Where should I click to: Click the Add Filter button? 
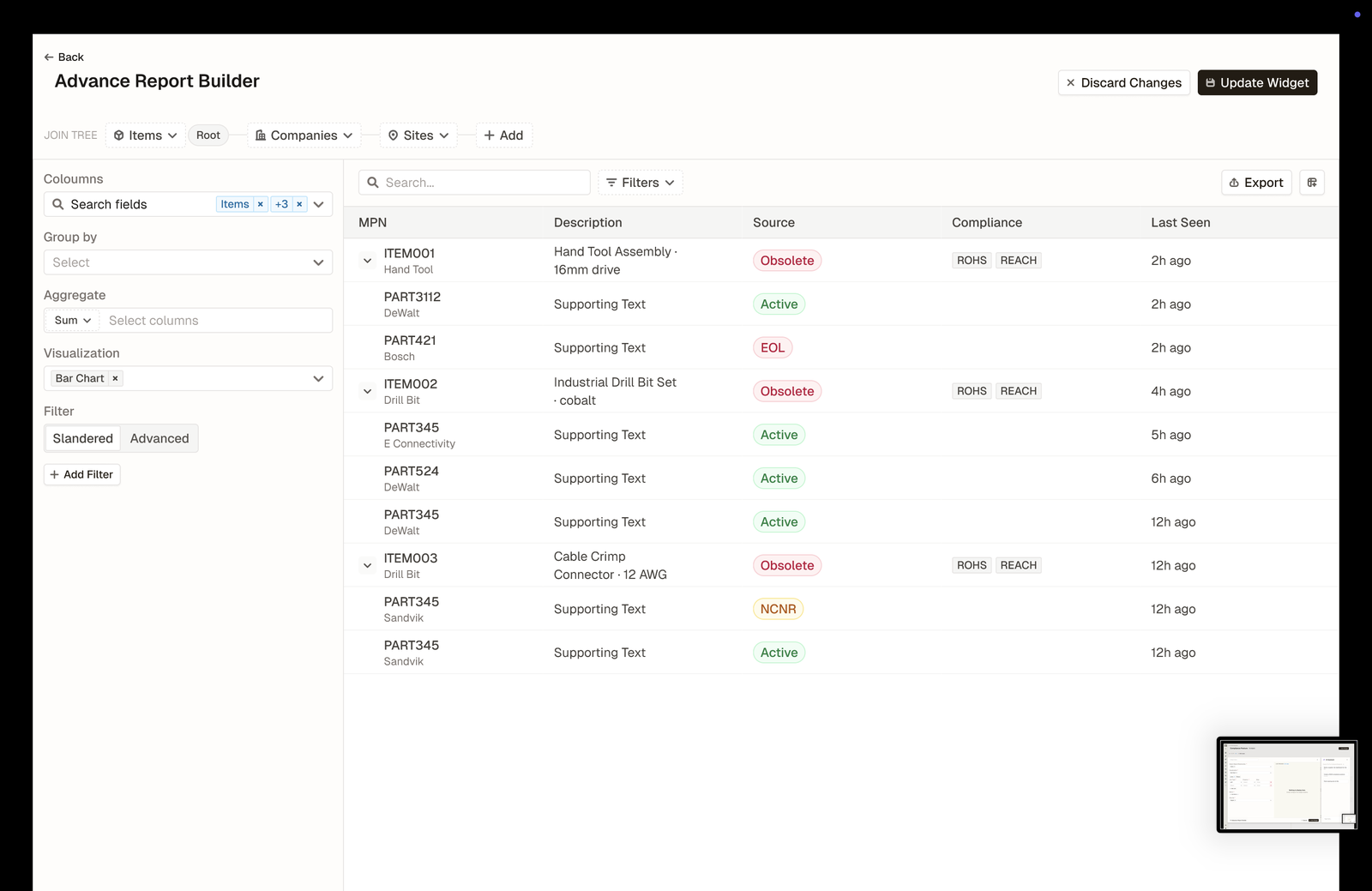pos(81,474)
